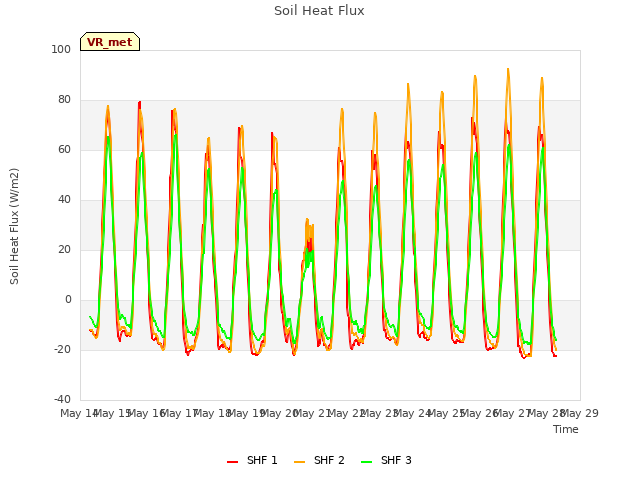Click the Time axis title
The image size is (640, 480).
click(x=566, y=429)
